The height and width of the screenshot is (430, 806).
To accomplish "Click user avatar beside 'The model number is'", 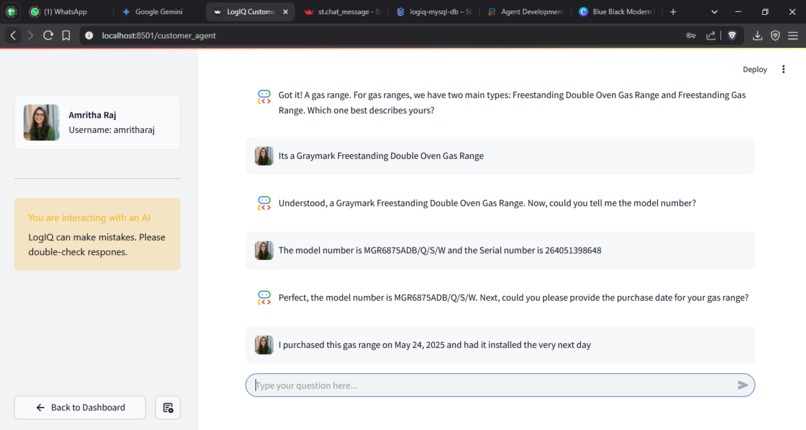I will tap(264, 250).
